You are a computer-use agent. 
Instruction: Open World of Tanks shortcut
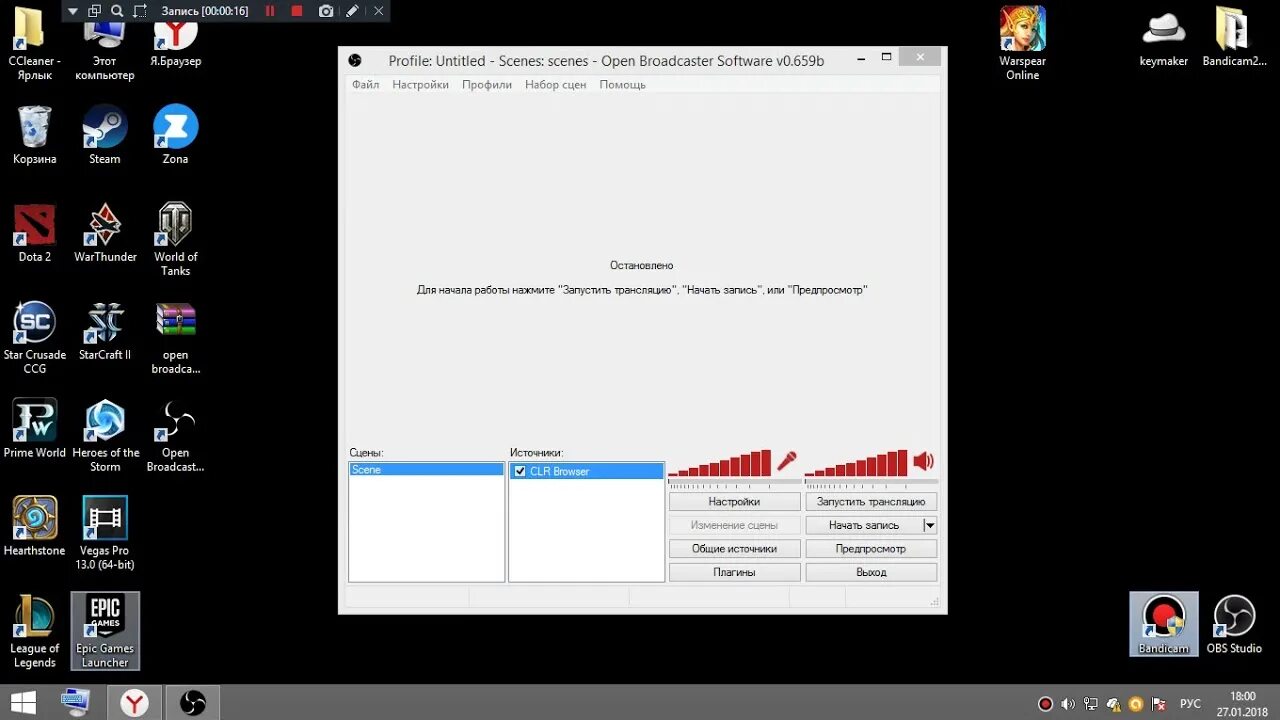click(175, 240)
